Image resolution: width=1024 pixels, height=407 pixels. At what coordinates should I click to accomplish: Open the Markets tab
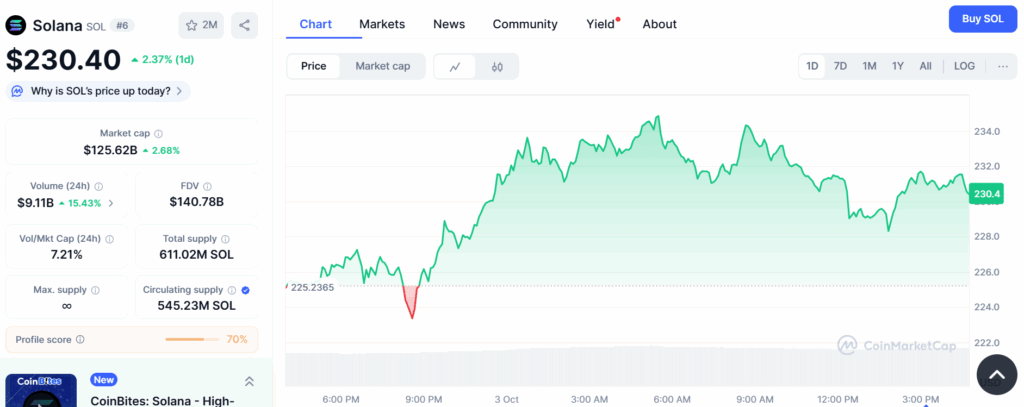pos(382,24)
